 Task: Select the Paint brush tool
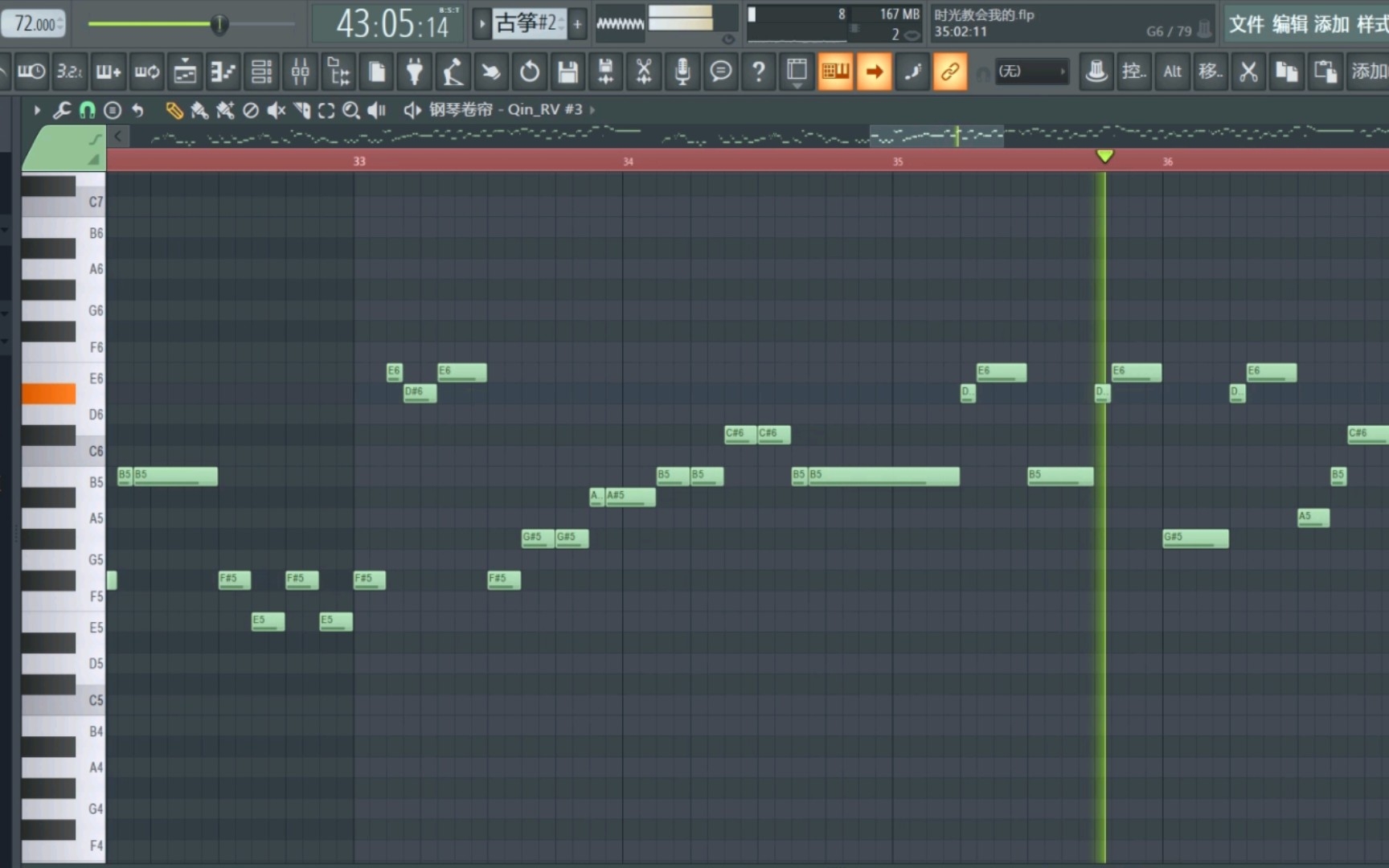click(x=199, y=110)
